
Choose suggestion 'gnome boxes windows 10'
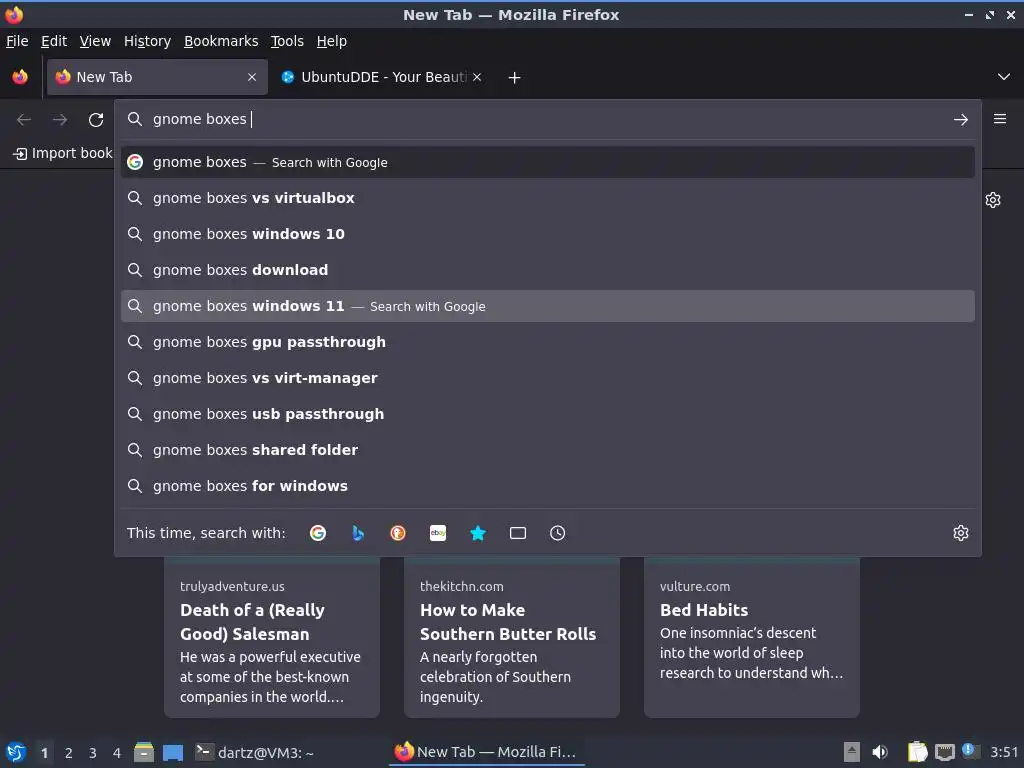click(x=547, y=234)
